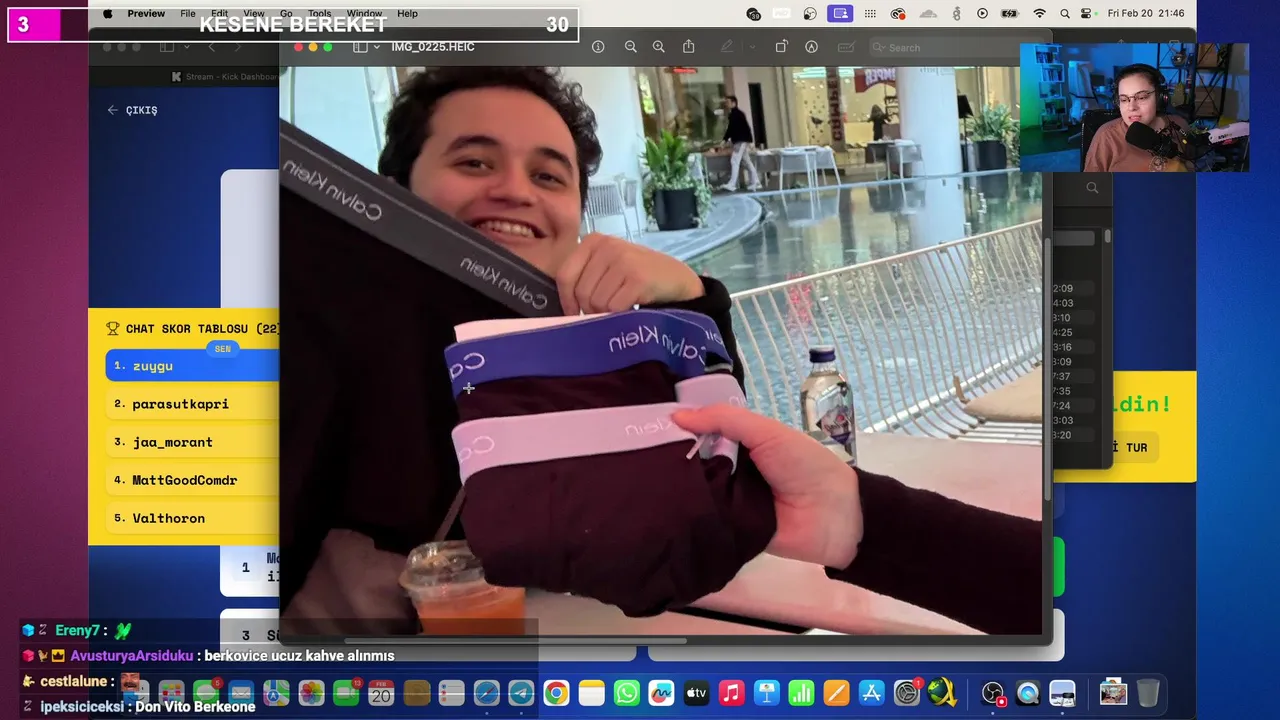Open the Window menu

click(364, 14)
